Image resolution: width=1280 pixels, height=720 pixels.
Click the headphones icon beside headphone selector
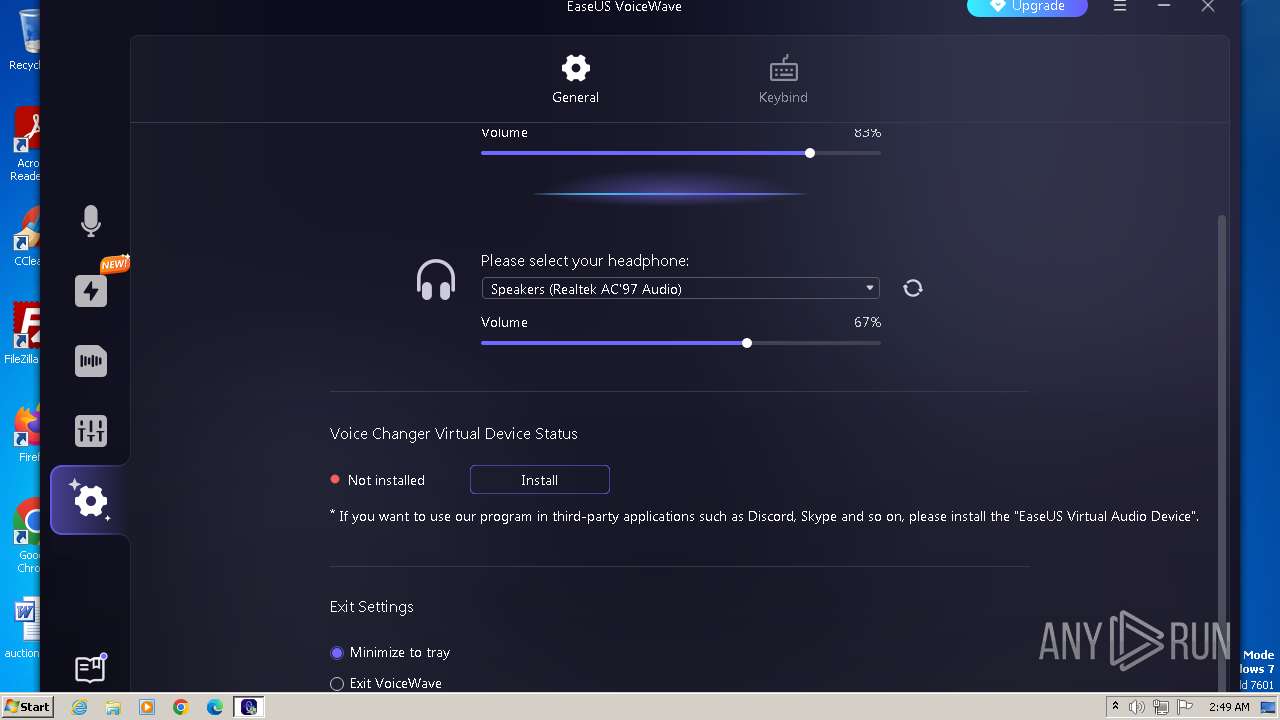[x=436, y=280]
